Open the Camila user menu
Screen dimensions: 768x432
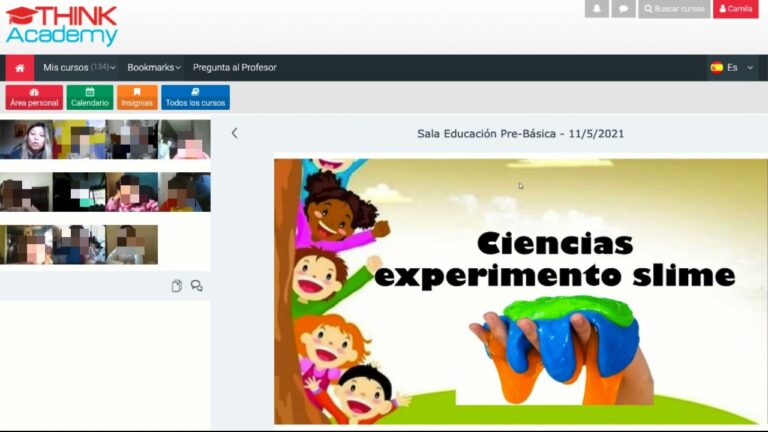[736, 9]
